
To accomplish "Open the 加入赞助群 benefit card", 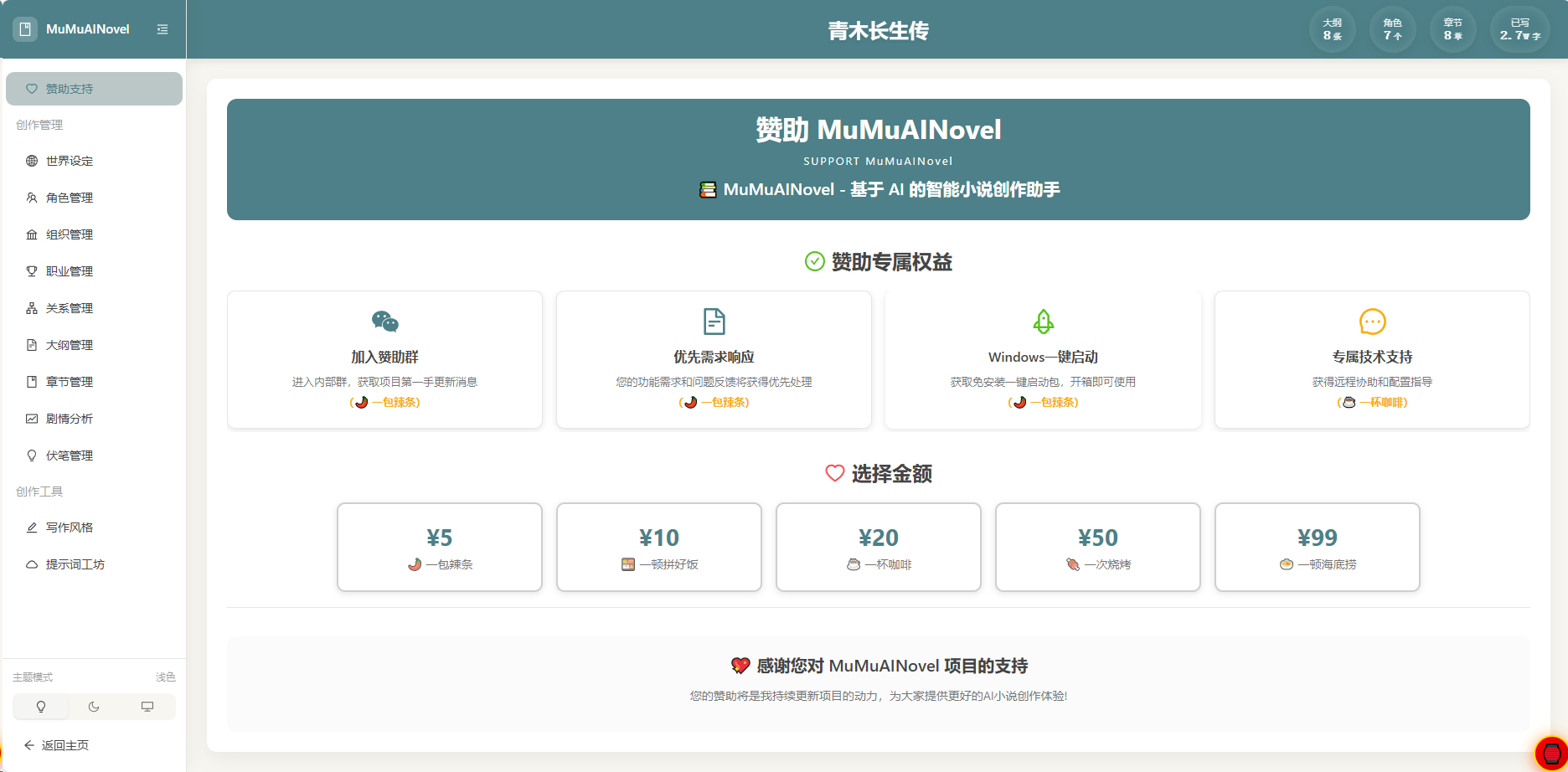I will coord(385,360).
